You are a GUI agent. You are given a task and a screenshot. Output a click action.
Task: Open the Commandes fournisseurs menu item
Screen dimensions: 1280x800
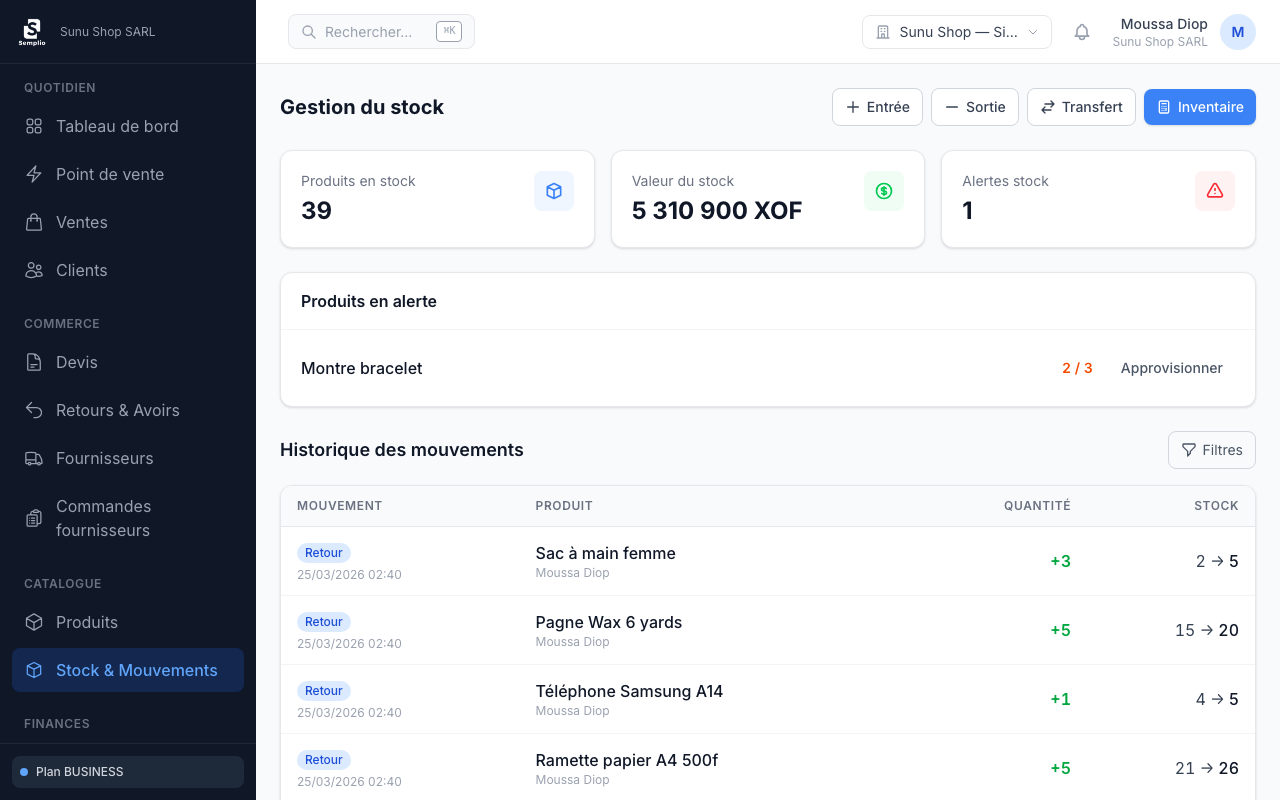pyautogui.click(x=103, y=518)
